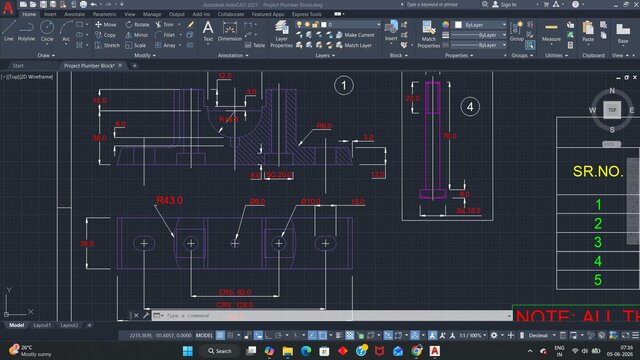This screenshot has height=360, width=640.
Task: Click the Move tool
Action: point(106,24)
